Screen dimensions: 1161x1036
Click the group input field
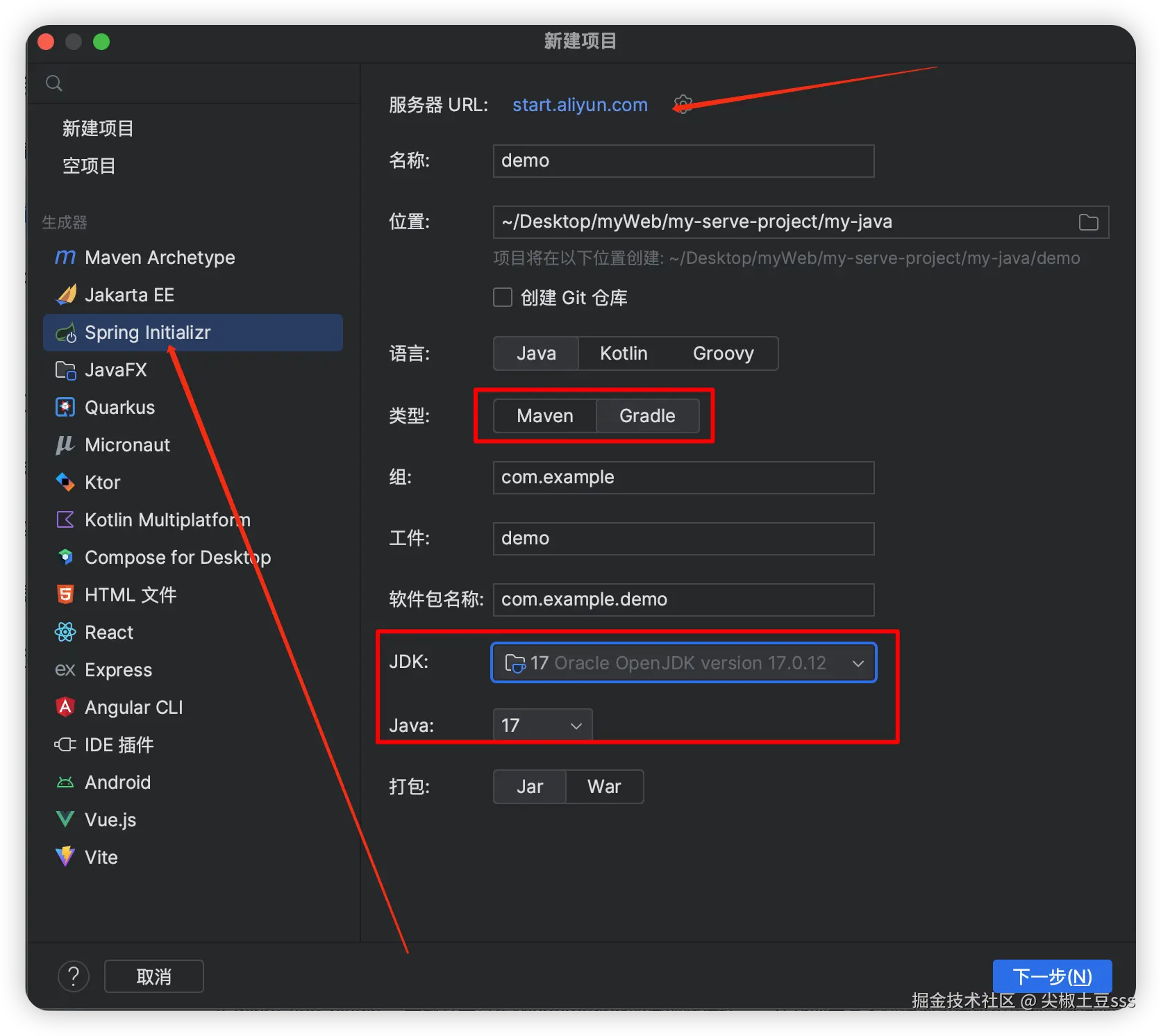coord(684,478)
